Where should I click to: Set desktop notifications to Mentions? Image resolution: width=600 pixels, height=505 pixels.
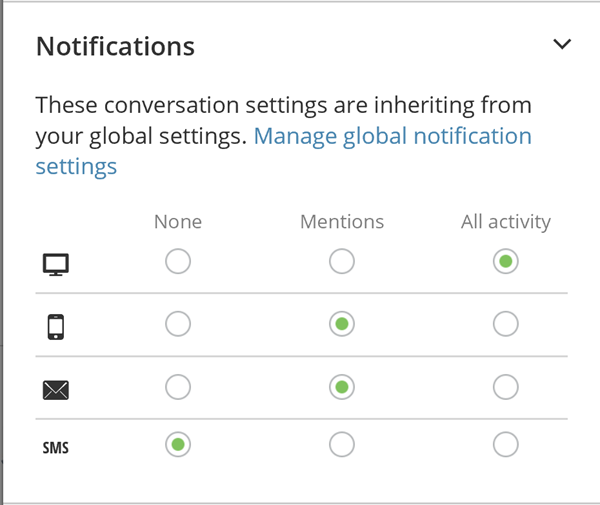tap(342, 263)
